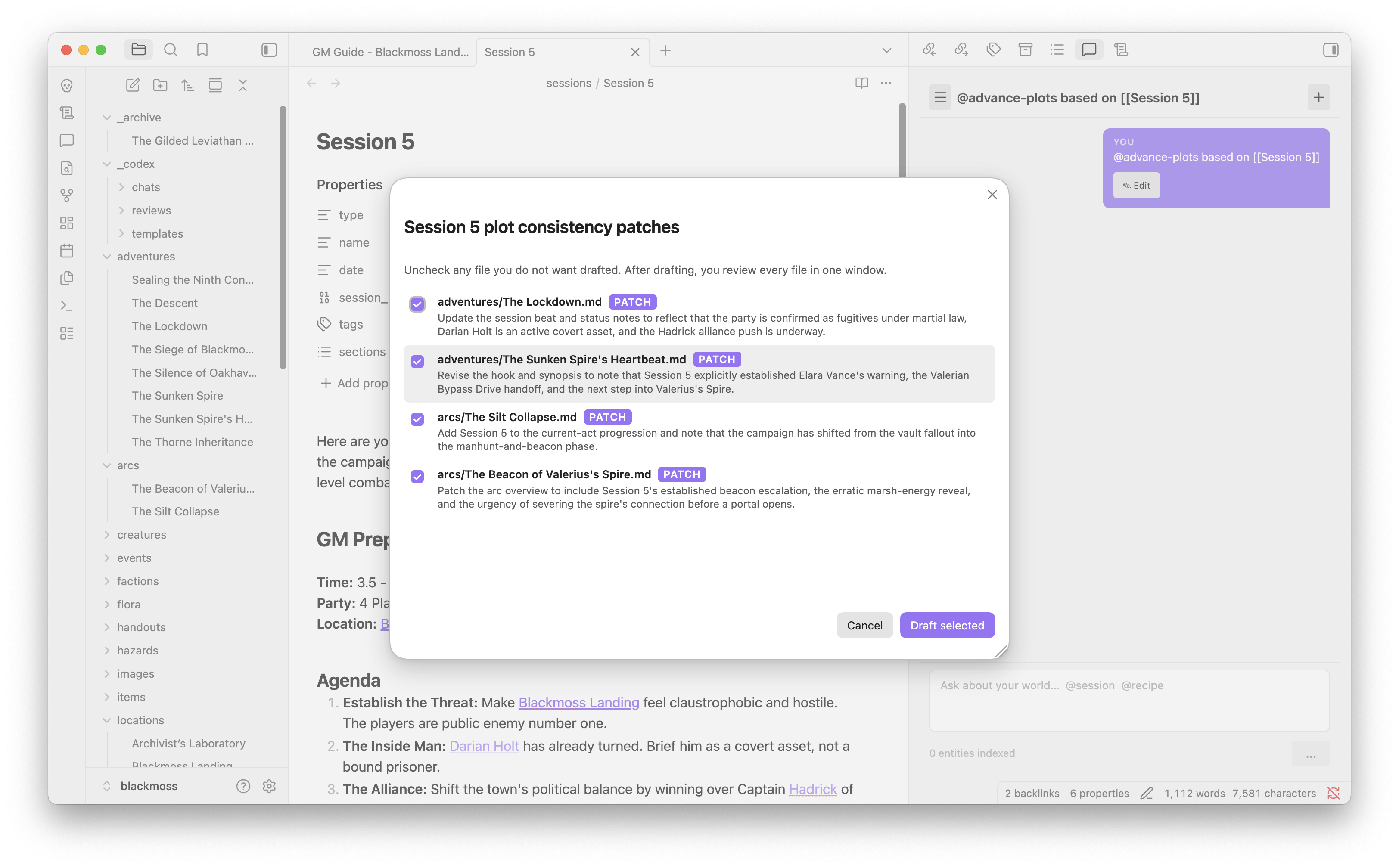Create a new folder in the explorer
The image size is (1399, 868).
(160, 86)
